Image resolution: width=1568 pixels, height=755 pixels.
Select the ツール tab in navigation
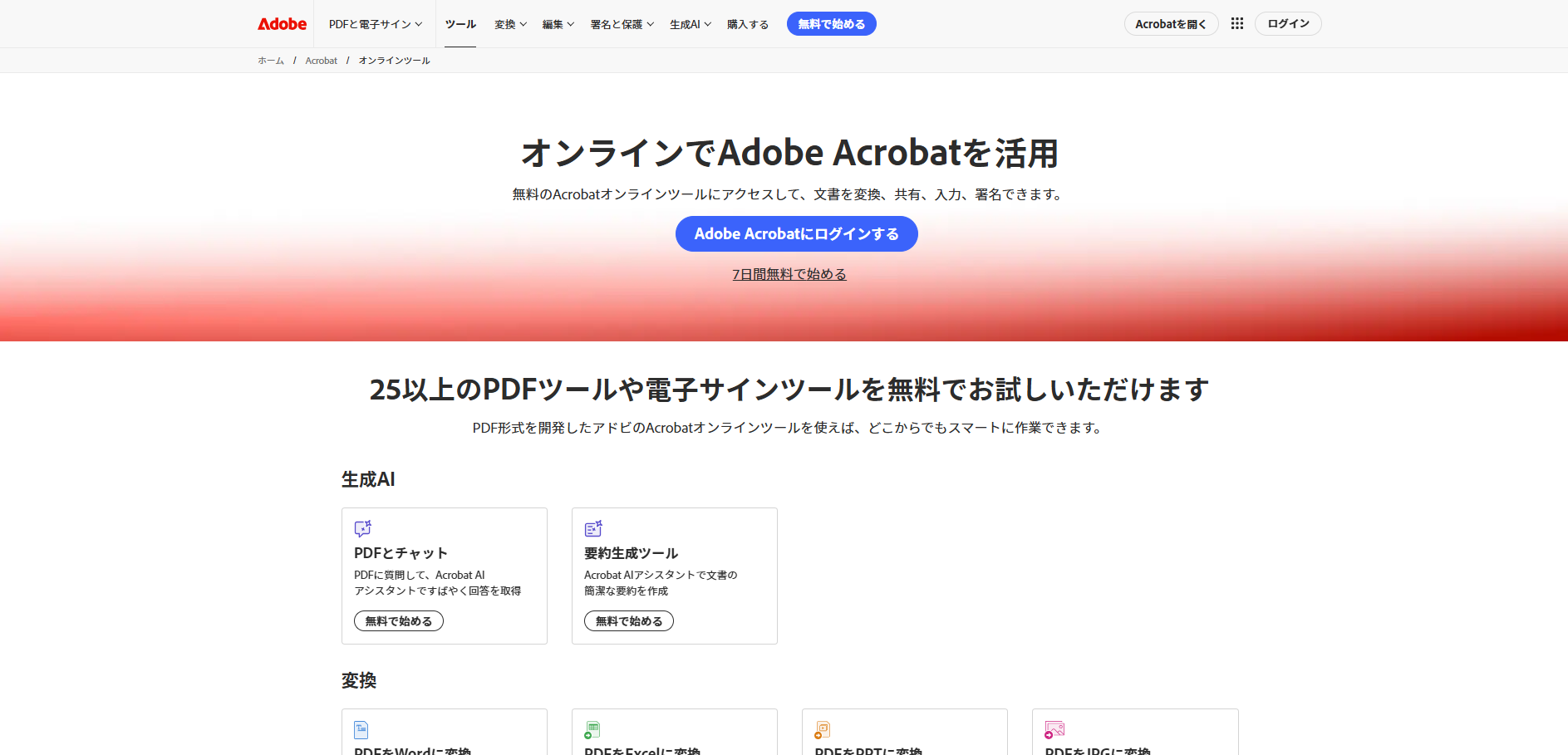460,24
